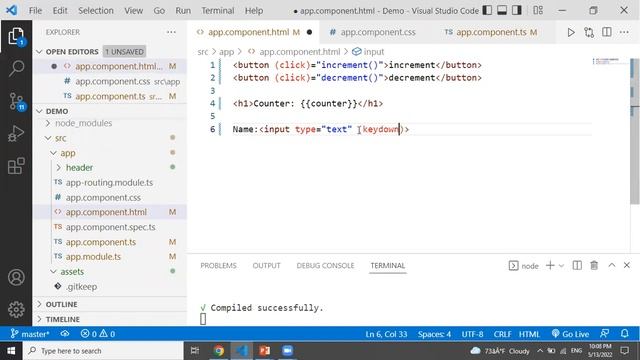Click the master branch in status bar
This screenshot has height=360, width=640.
click(x=30, y=334)
